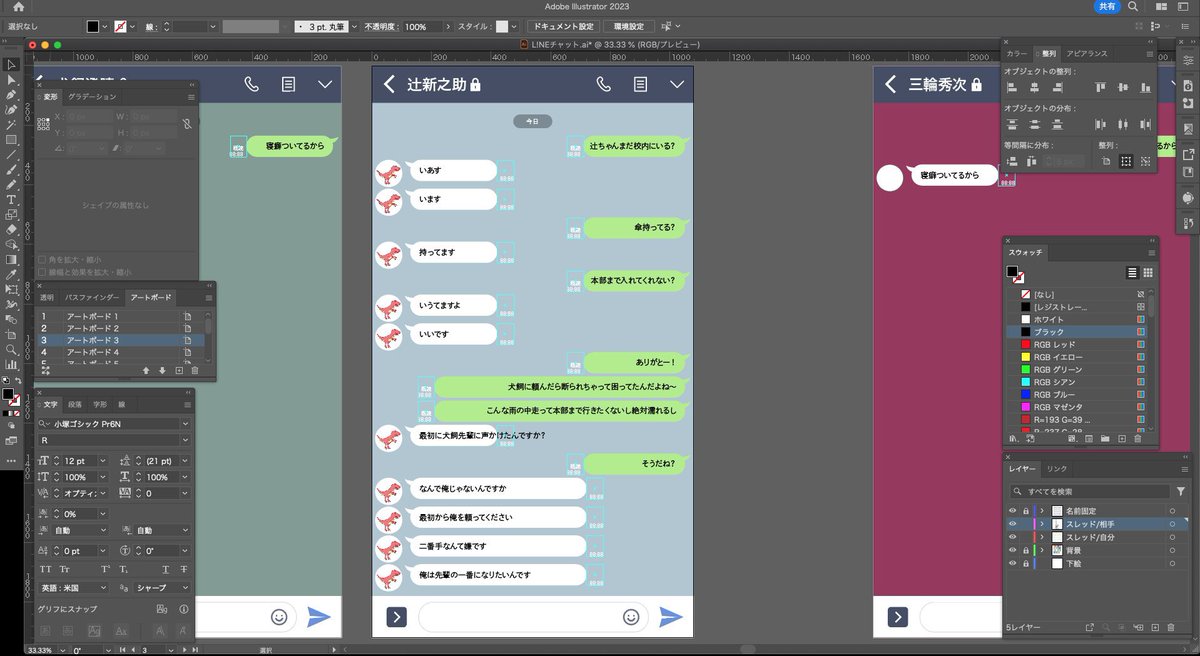Open the font style R dropdown

point(184,440)
